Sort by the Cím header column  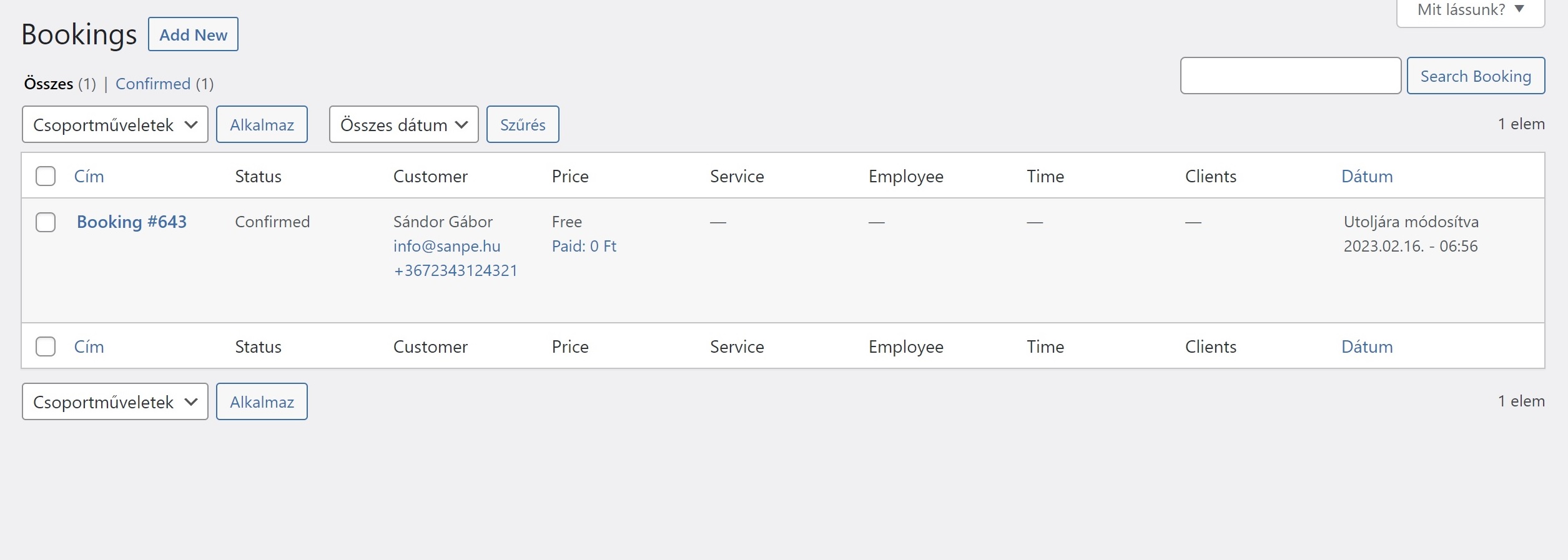[89, 177]
